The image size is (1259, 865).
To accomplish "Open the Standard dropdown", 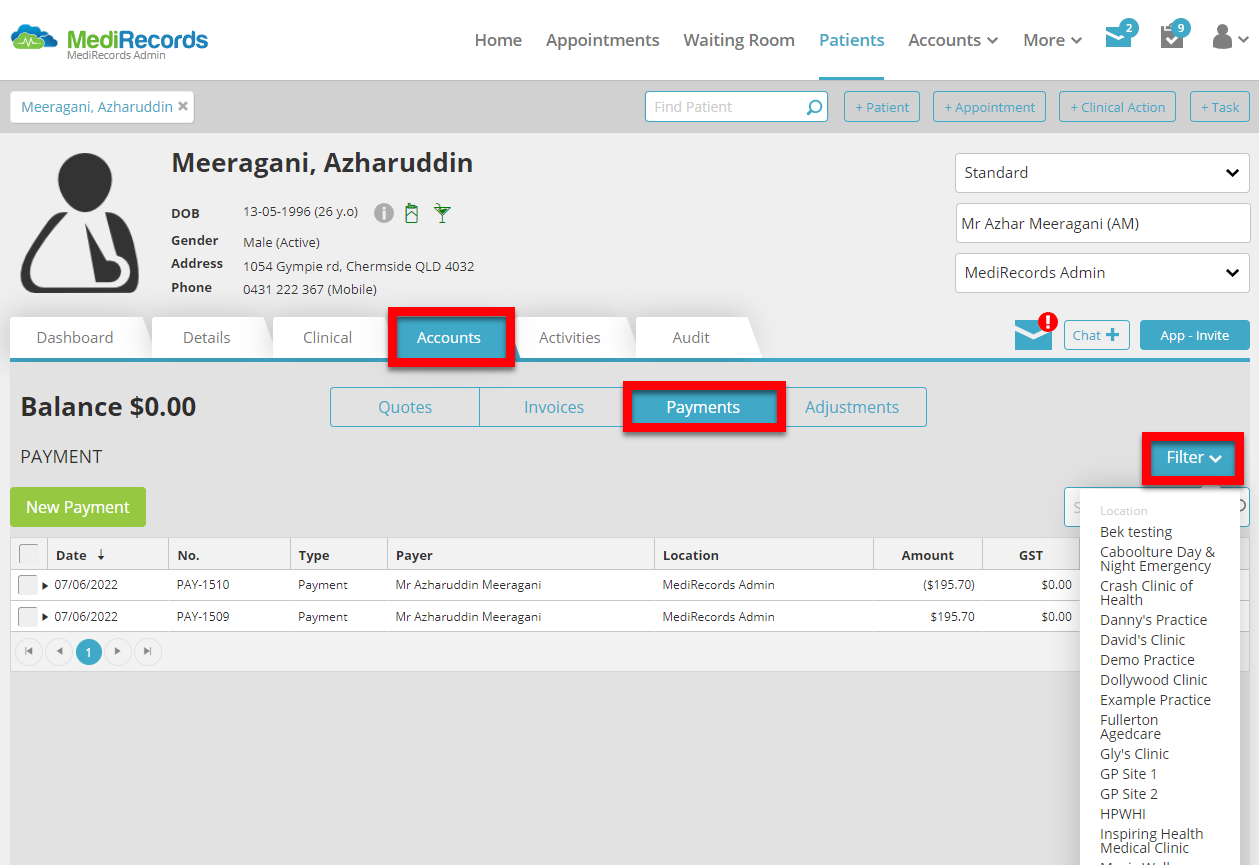I will 1102,173.
